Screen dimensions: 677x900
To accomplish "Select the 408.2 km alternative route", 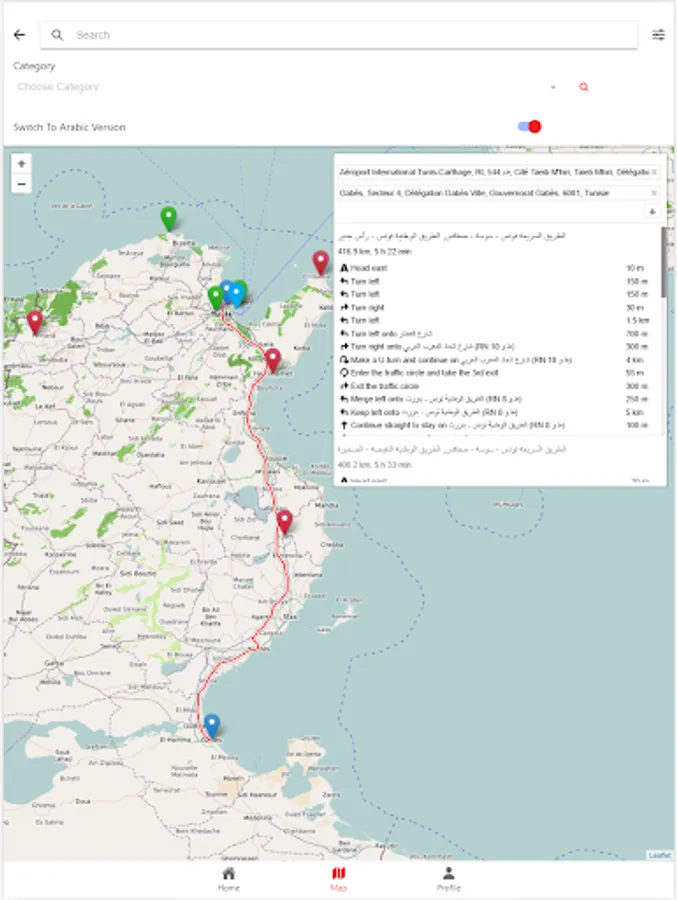I will coord(375,464).
